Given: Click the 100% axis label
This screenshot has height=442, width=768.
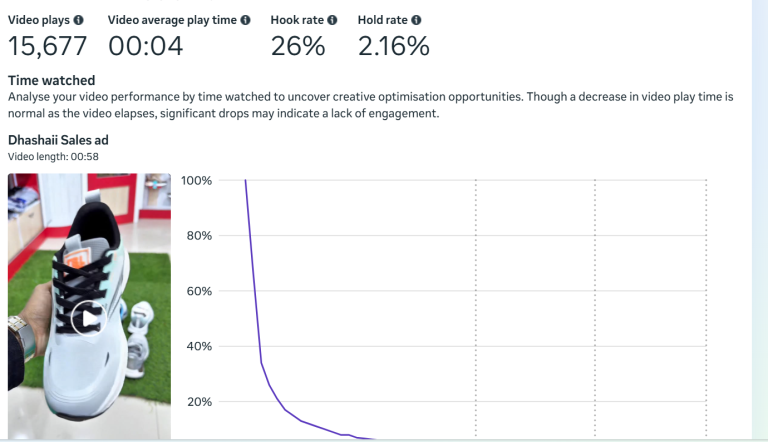Looking at the screenshot, I should click(196, 181).
